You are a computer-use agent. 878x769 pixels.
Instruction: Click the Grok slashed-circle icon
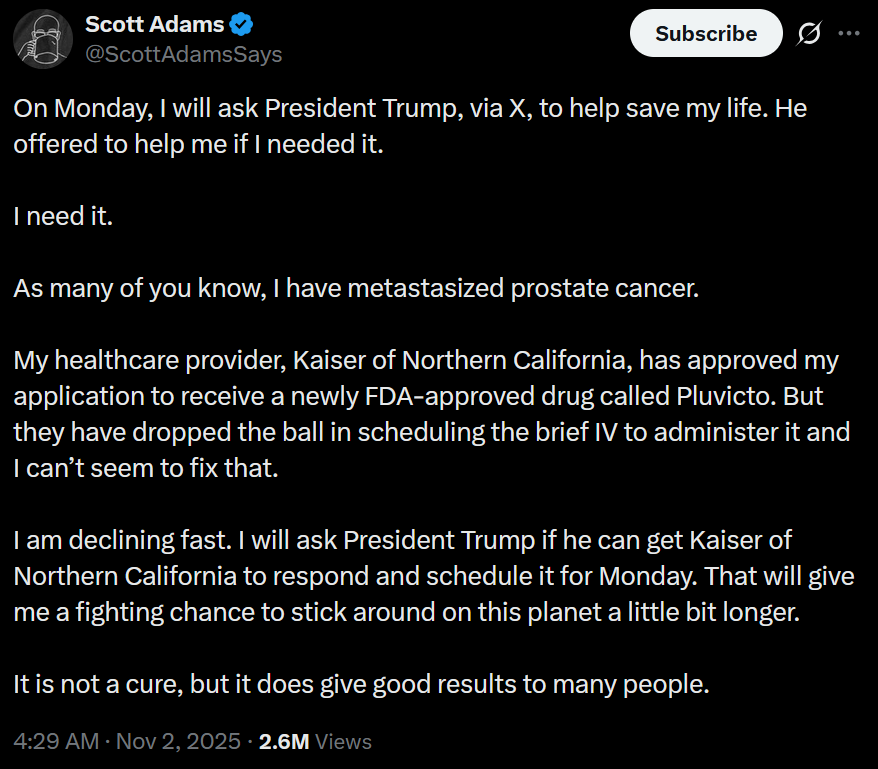[x=808, y=33]
